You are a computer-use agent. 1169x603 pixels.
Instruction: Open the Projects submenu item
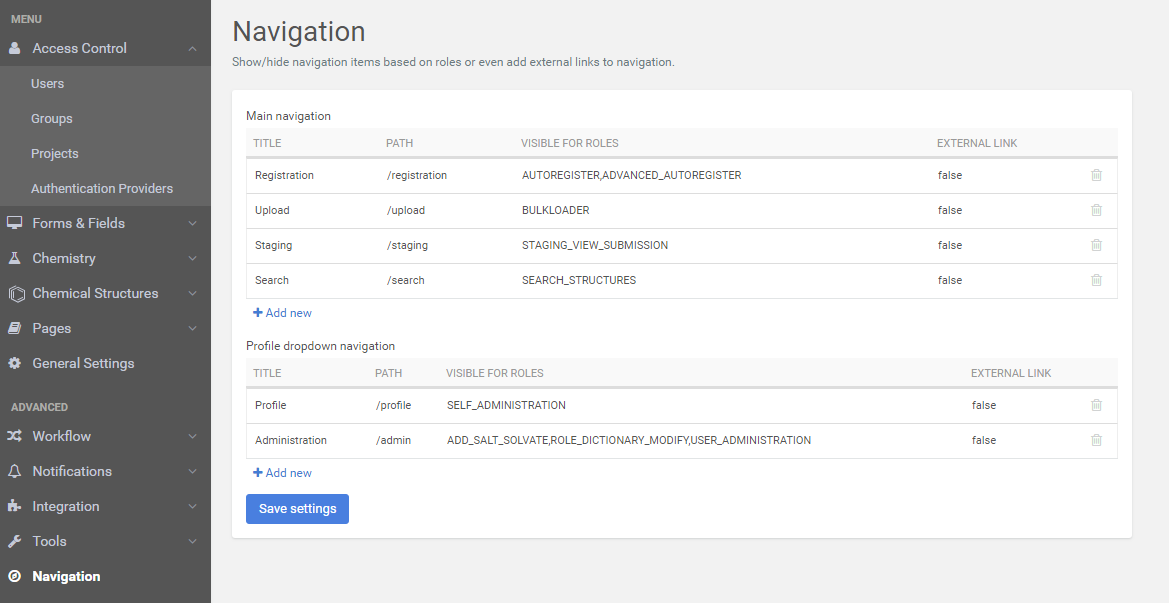pyautogui.click(x=54, y=154)
